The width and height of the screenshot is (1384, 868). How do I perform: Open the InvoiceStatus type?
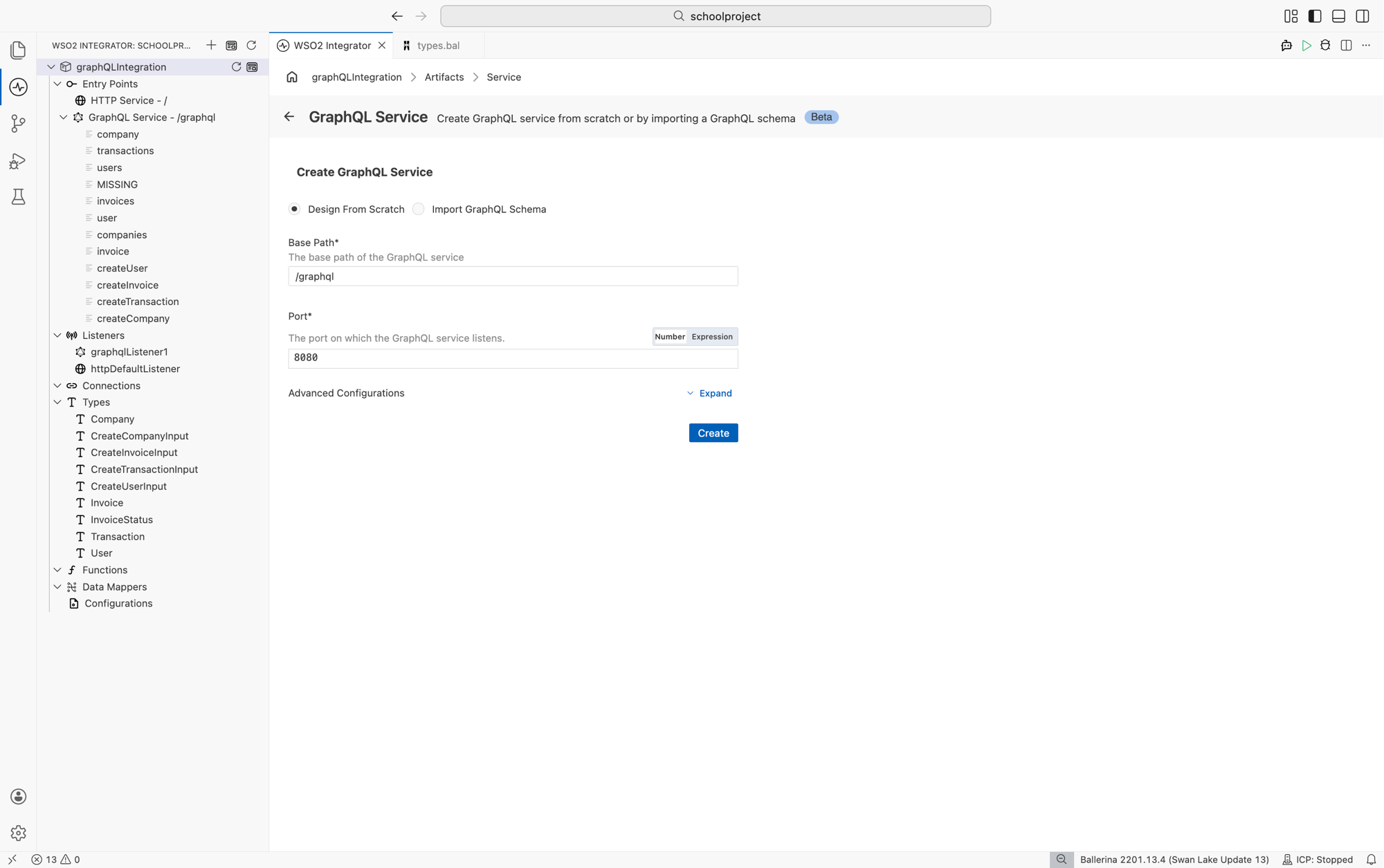[122, 520]
